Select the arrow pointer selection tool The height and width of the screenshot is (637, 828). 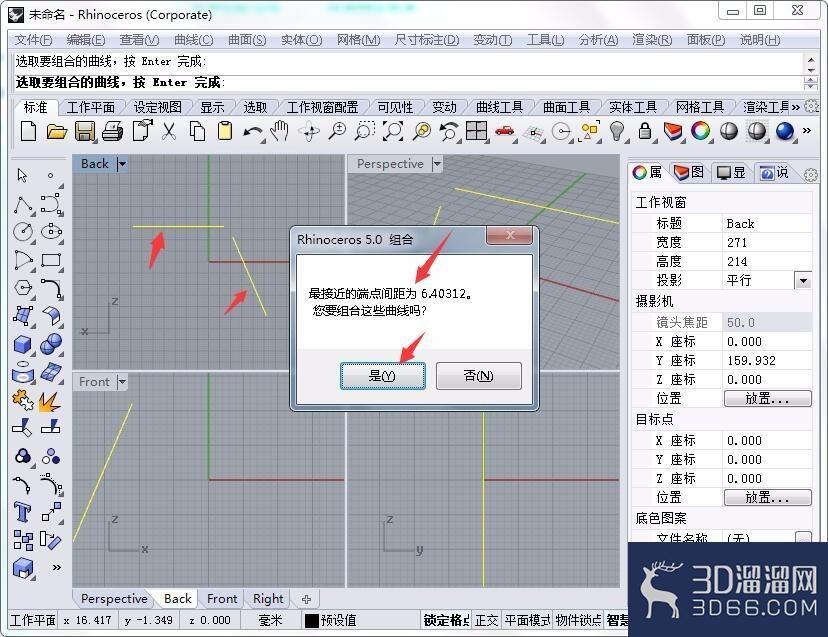22,175
